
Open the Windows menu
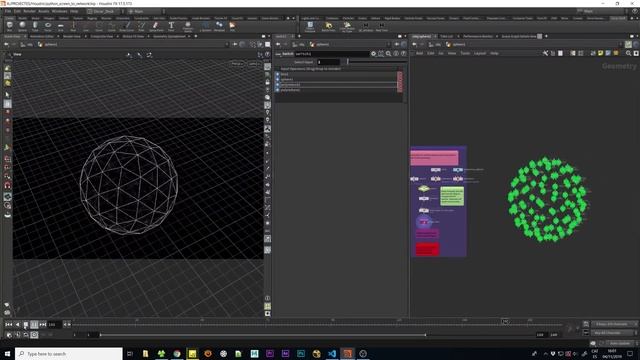pos(59,11)
